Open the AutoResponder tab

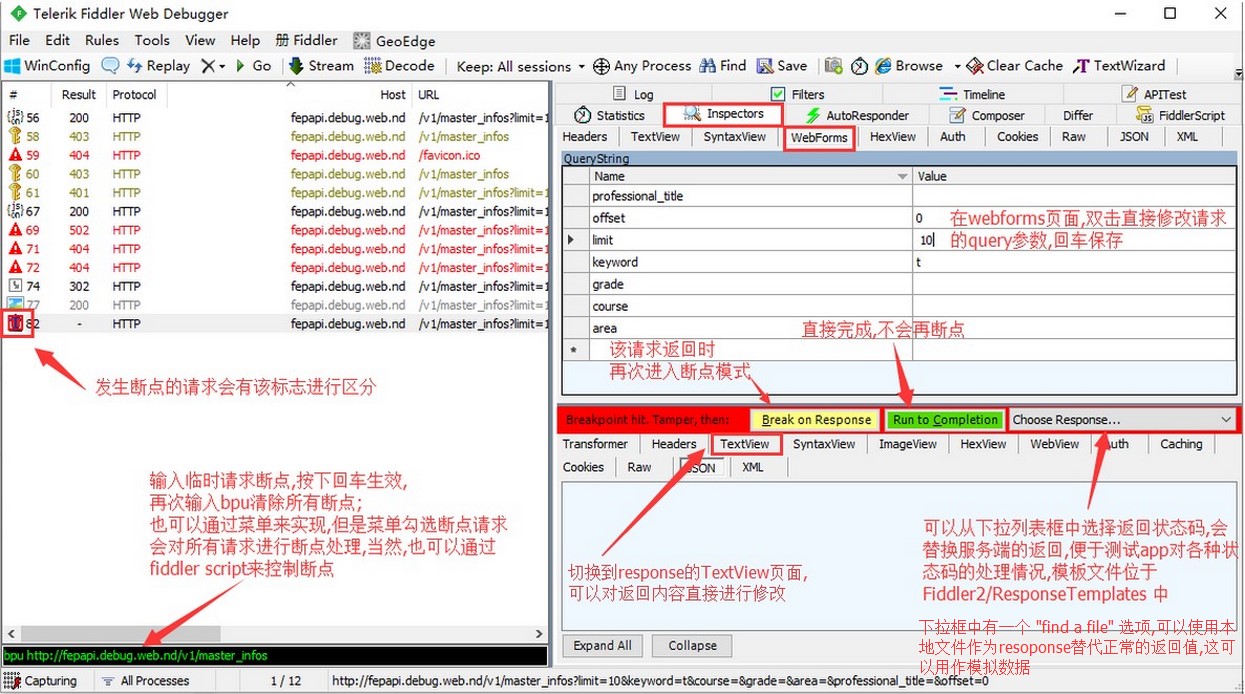(857, 115)
